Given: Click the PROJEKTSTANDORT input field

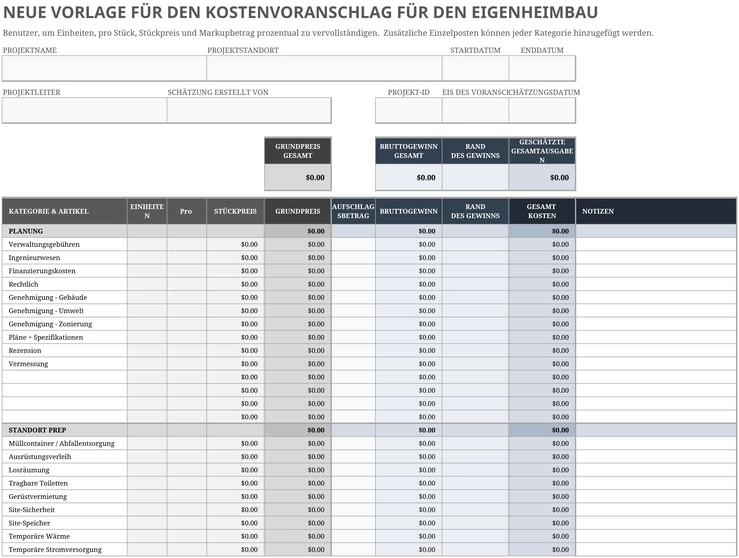Looking at the screenshot, I should click(324, 68).
